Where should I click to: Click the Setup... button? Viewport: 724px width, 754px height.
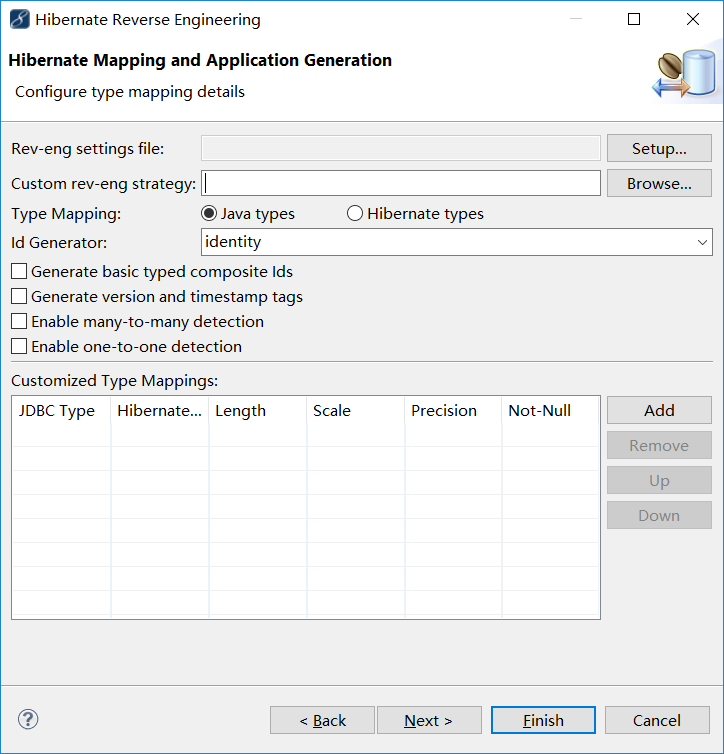659,148
